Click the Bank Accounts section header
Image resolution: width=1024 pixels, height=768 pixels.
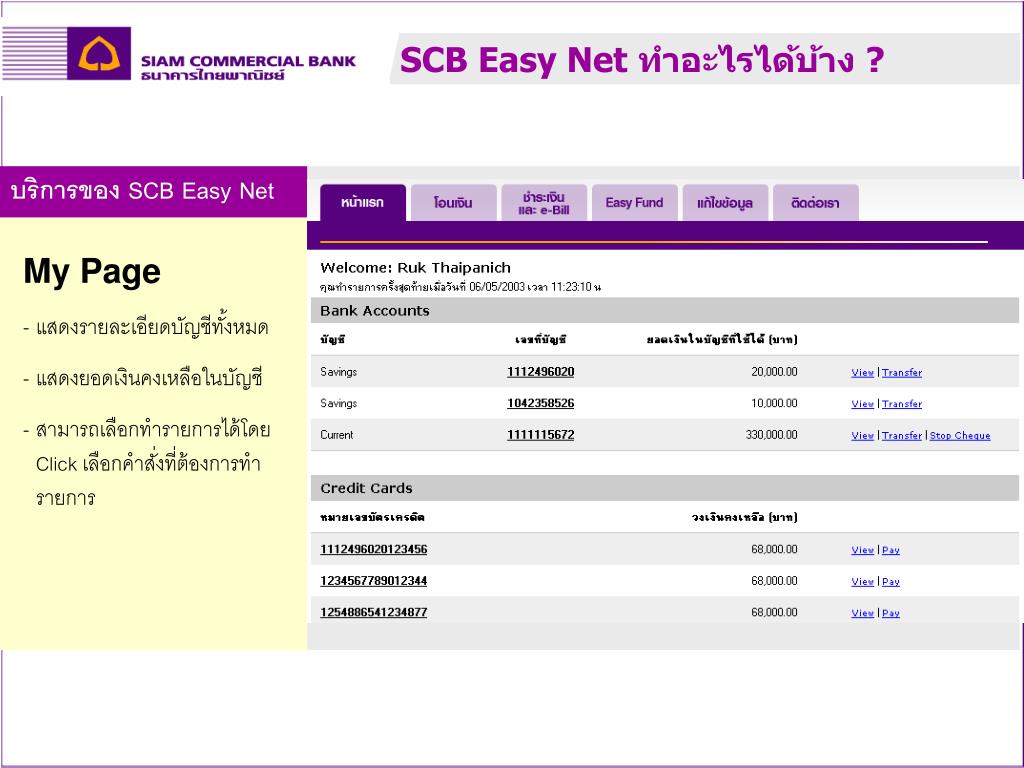665,311
